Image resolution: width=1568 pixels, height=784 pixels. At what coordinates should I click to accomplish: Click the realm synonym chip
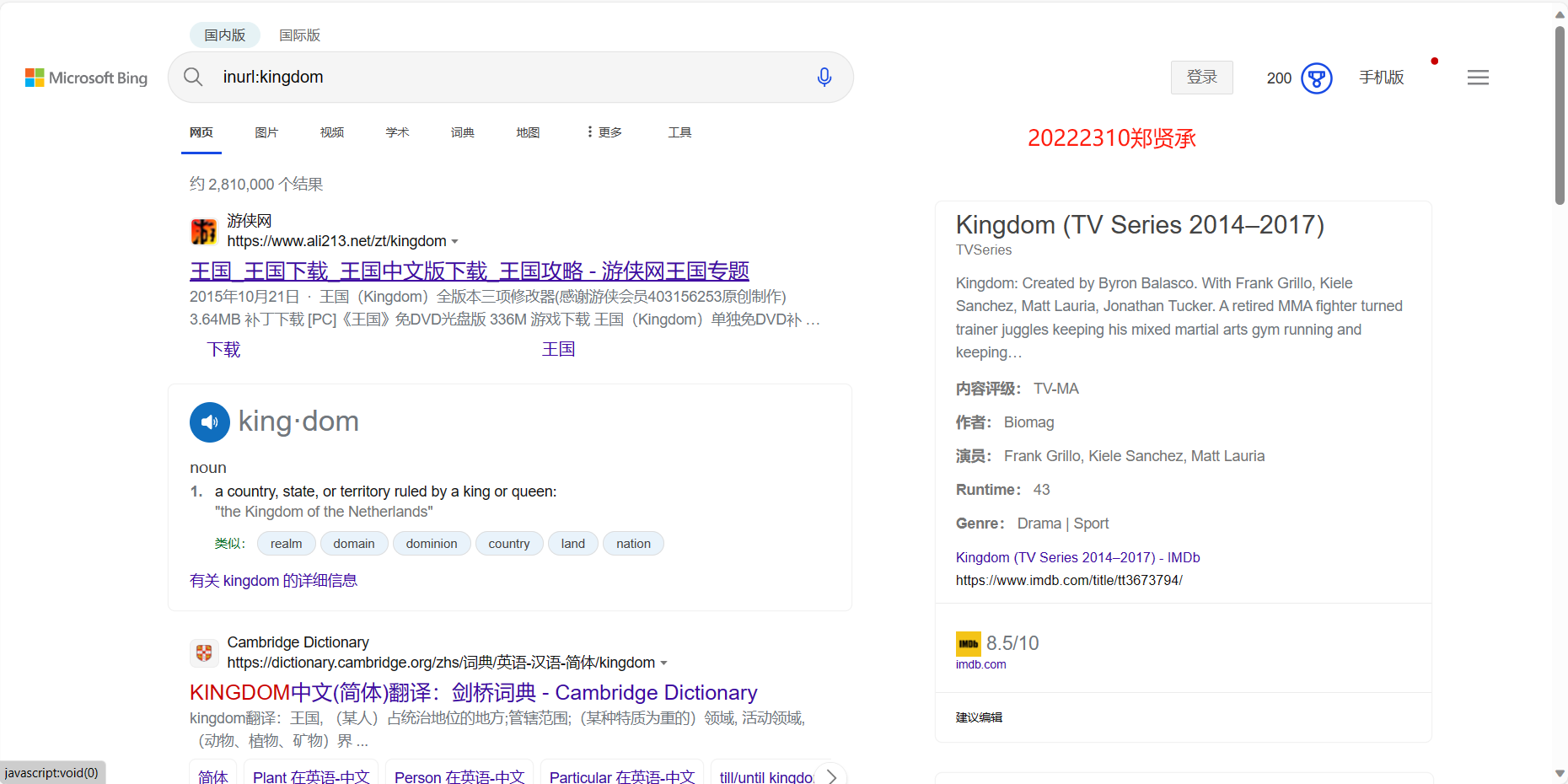point(287,544)
